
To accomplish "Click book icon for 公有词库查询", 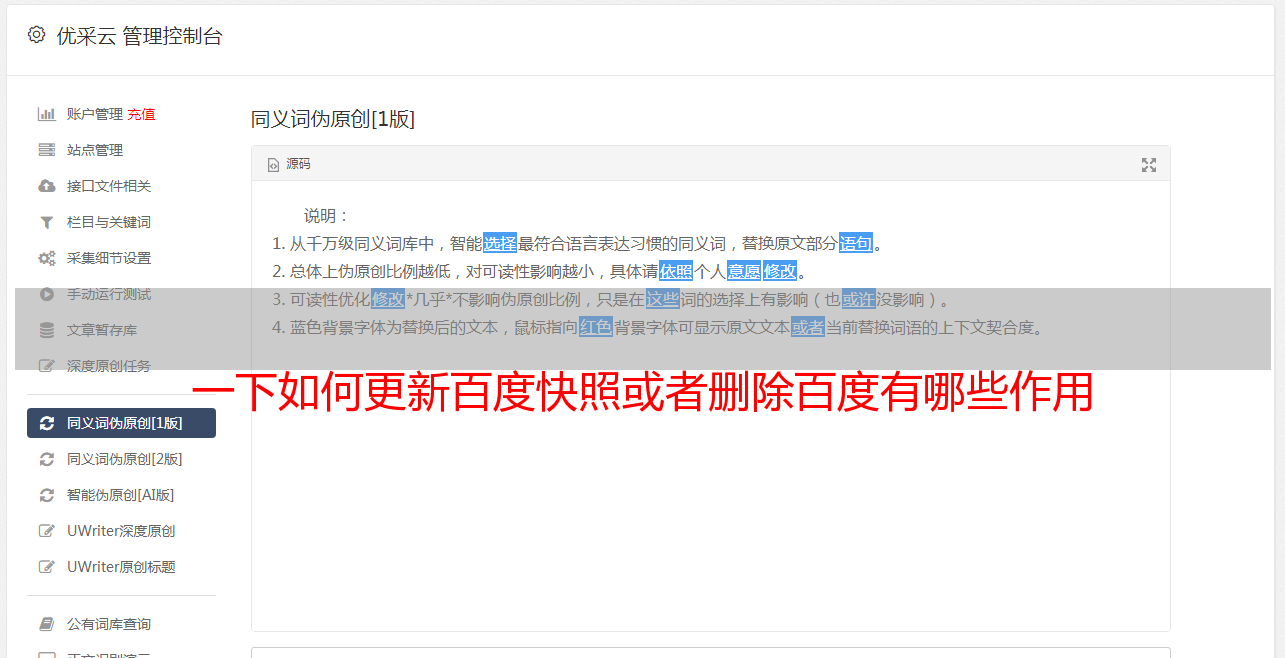I will click(46, 624).
